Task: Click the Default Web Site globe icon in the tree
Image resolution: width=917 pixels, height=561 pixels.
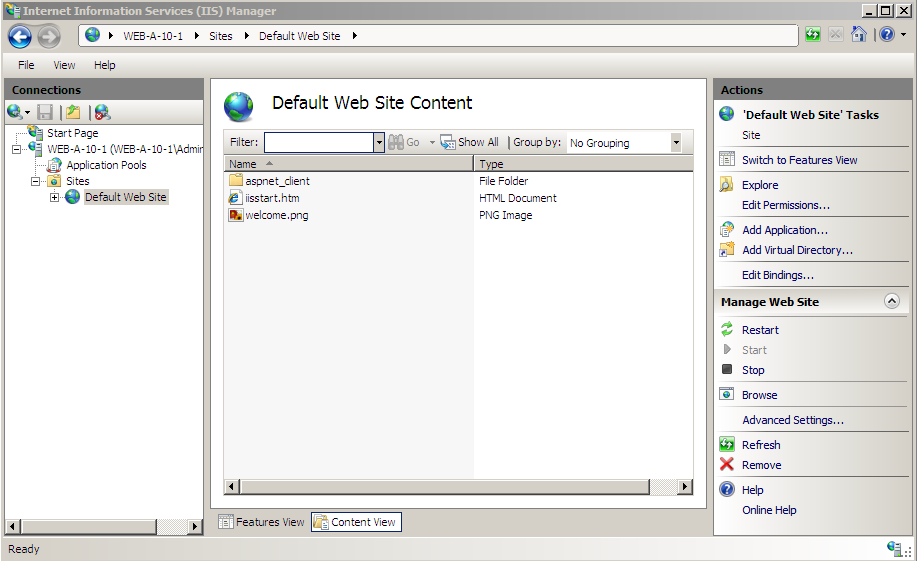Action: pos(73,197)
